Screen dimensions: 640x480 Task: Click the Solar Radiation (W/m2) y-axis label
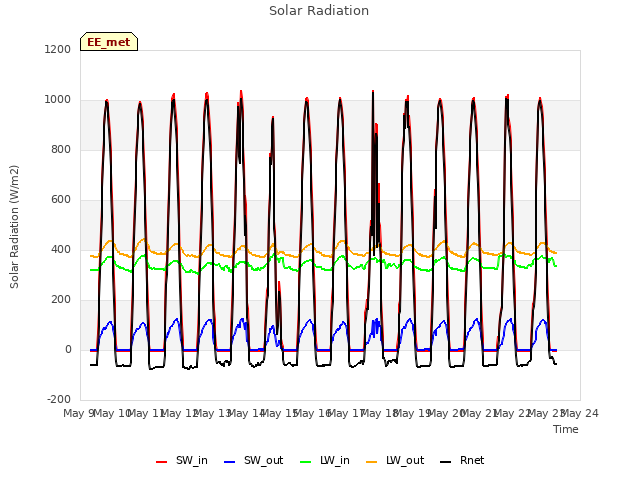14,227
